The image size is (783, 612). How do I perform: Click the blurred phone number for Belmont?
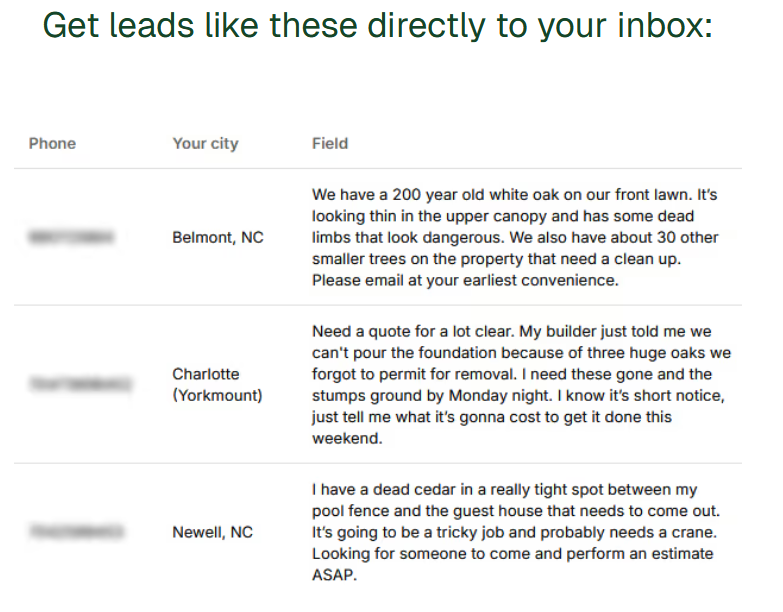[71, 237]
